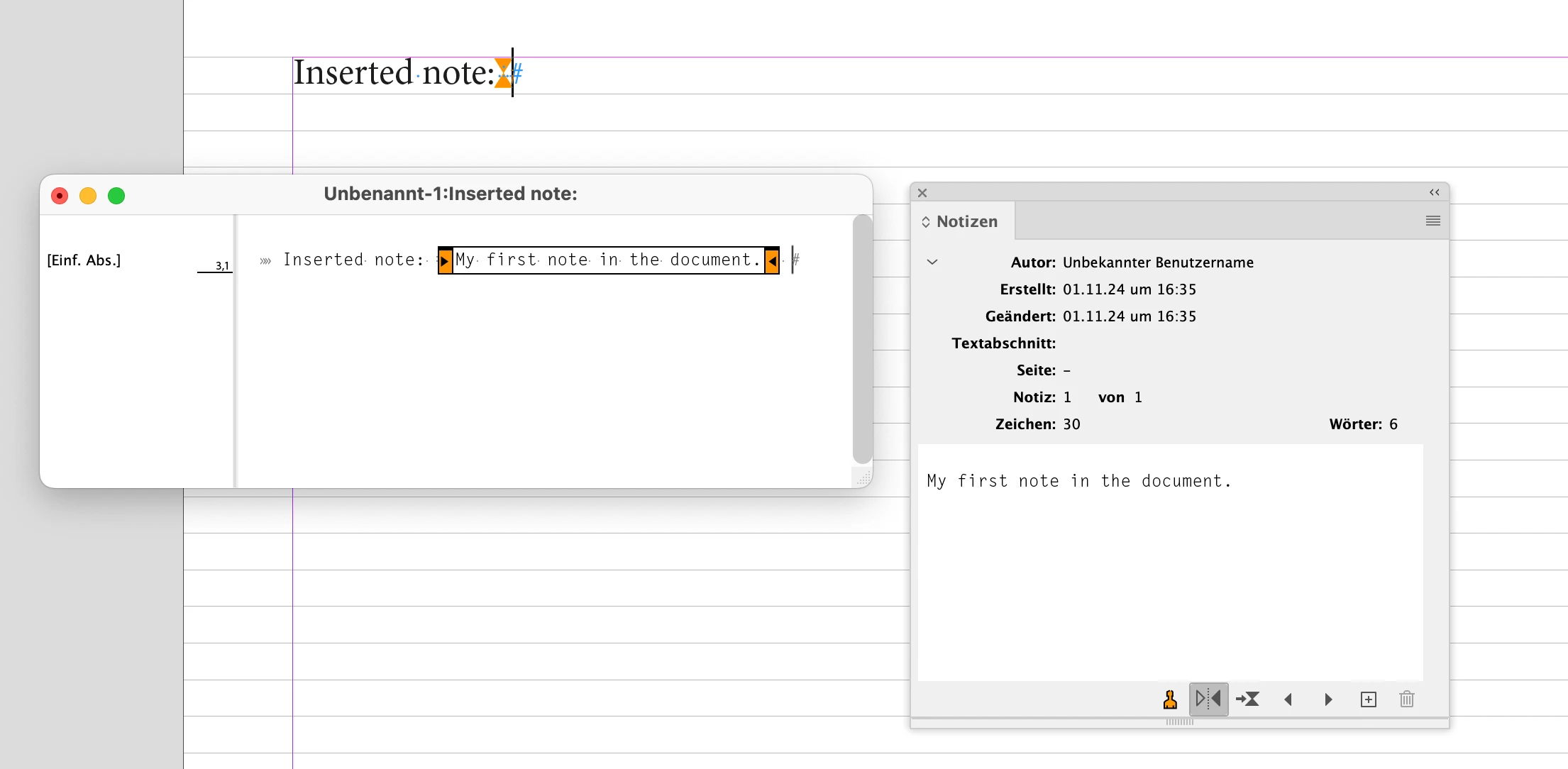Delete note with trash icon

1406,699
